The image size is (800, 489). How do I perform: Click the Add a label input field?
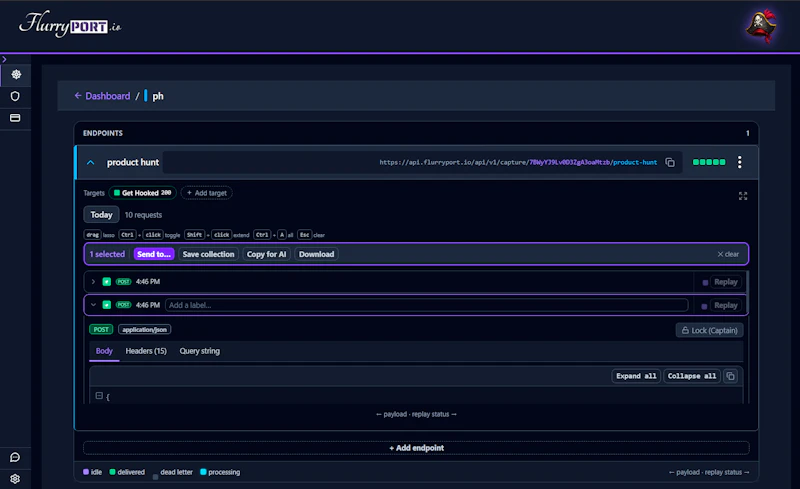(x=427, y=305)
